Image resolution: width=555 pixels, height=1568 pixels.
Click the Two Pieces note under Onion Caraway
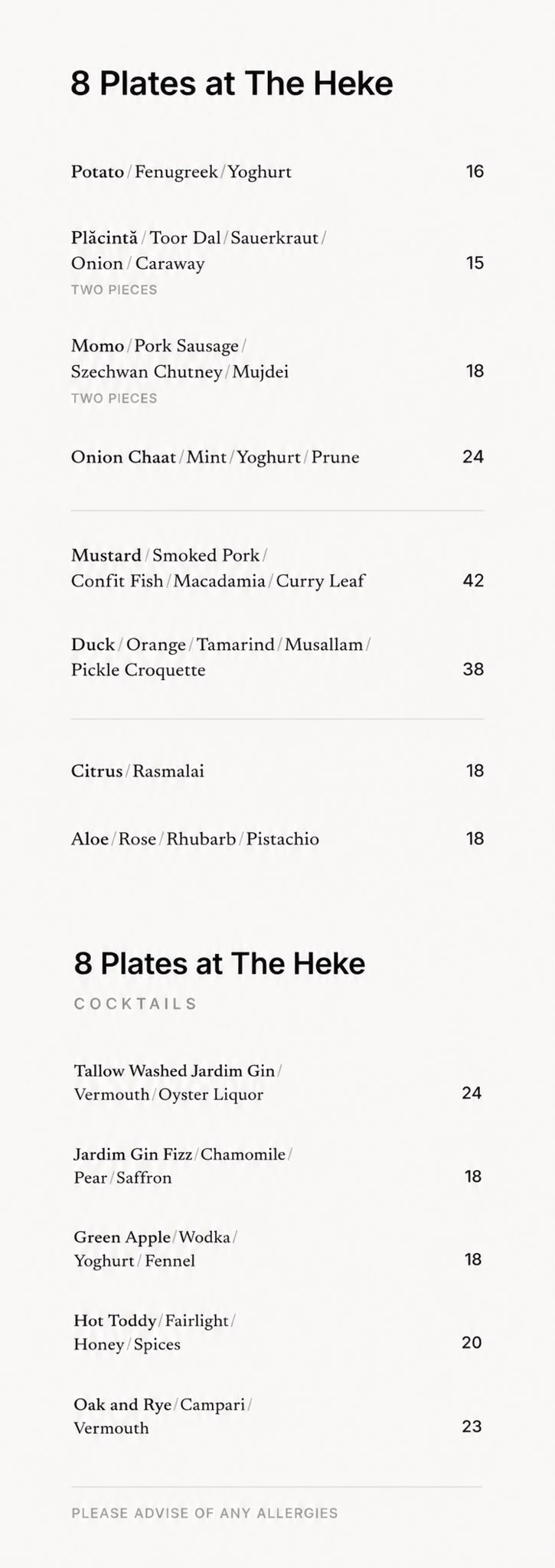[114, 289]
